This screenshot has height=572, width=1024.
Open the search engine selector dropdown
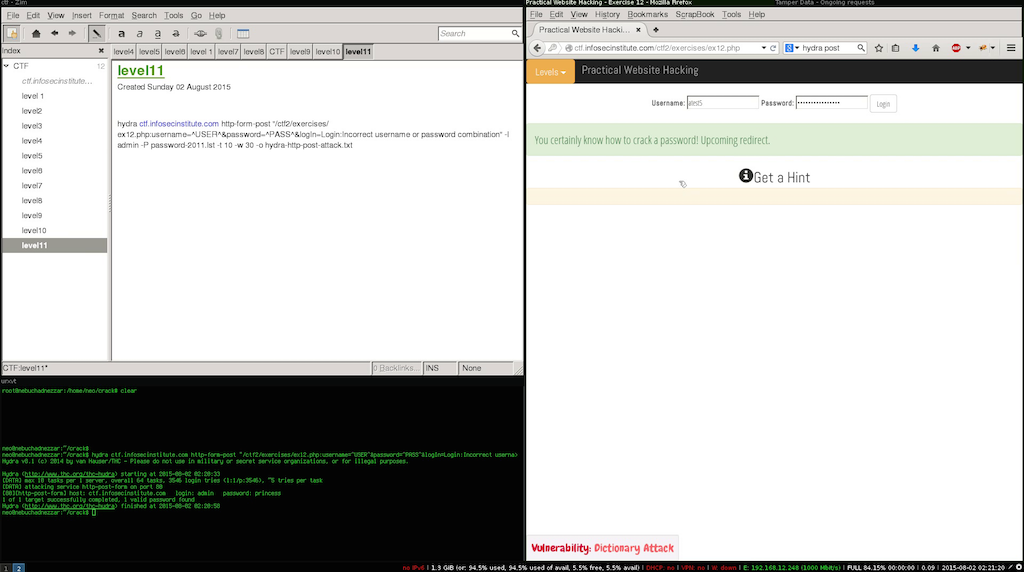[x=792, y=48]
